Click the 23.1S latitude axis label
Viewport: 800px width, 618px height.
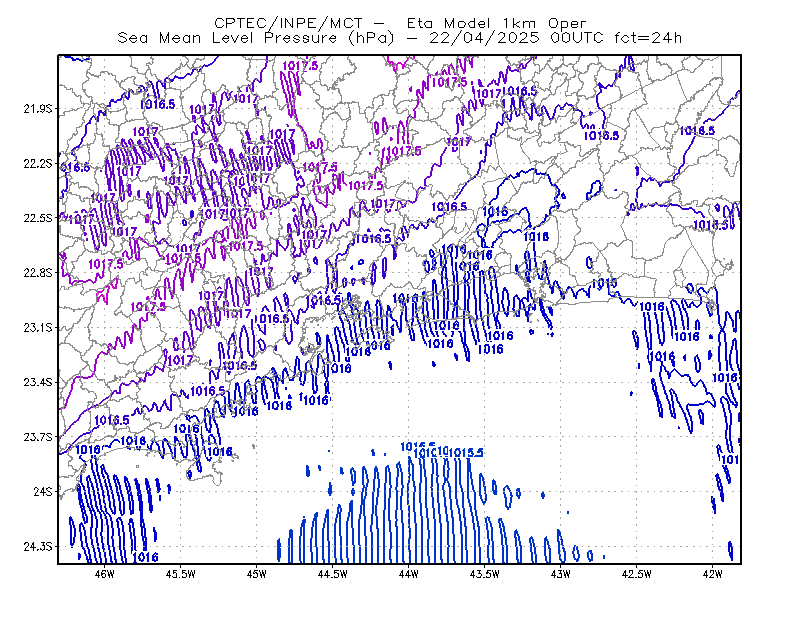[x=38, y=328]
